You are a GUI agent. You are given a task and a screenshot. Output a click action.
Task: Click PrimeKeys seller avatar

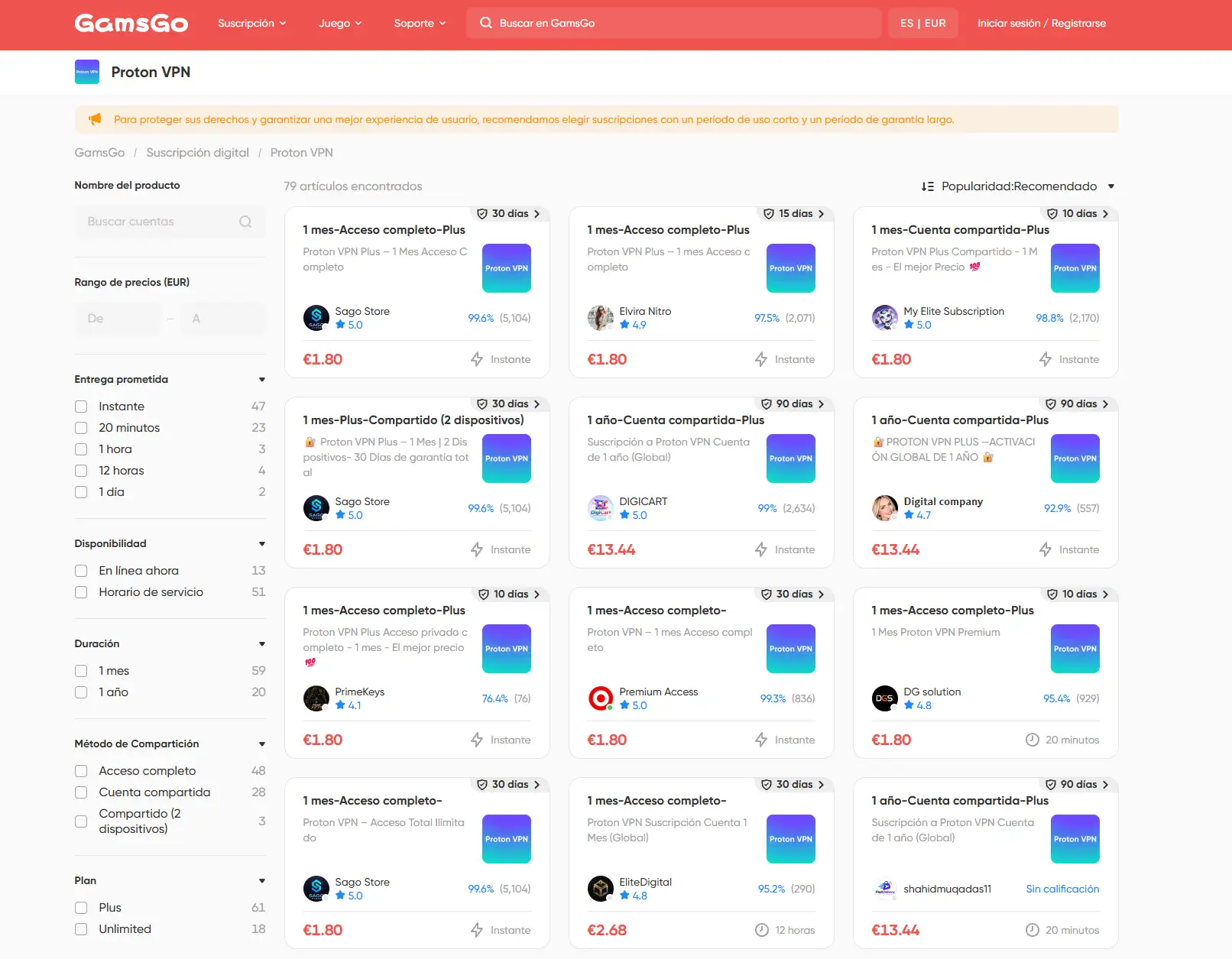(316, 698)
